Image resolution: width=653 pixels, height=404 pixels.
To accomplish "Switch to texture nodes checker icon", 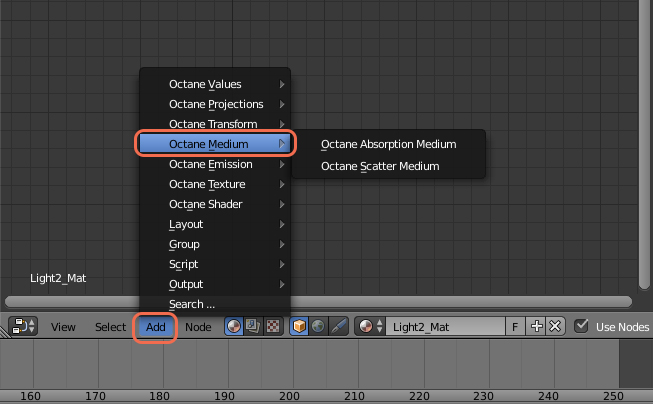I will [272, 326].
